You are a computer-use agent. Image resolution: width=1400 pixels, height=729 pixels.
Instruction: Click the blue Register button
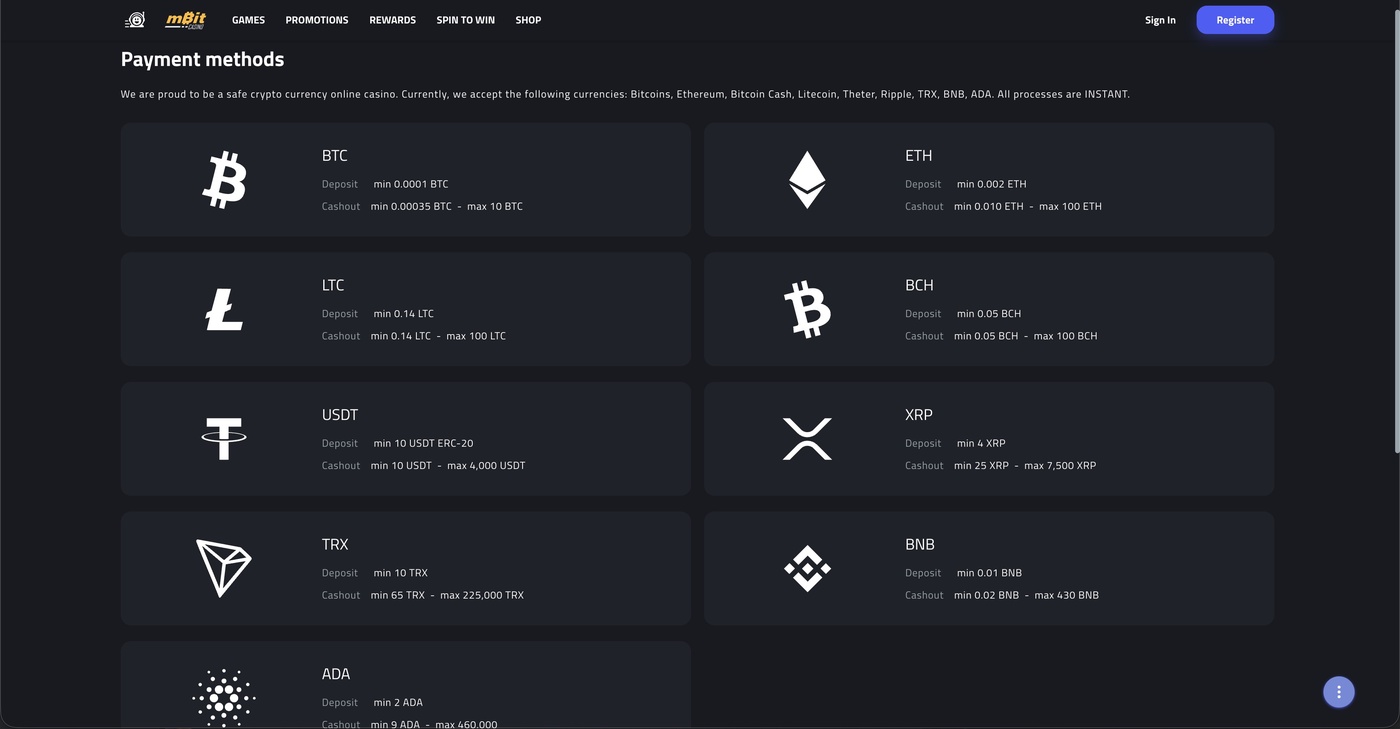(1235, 20)
